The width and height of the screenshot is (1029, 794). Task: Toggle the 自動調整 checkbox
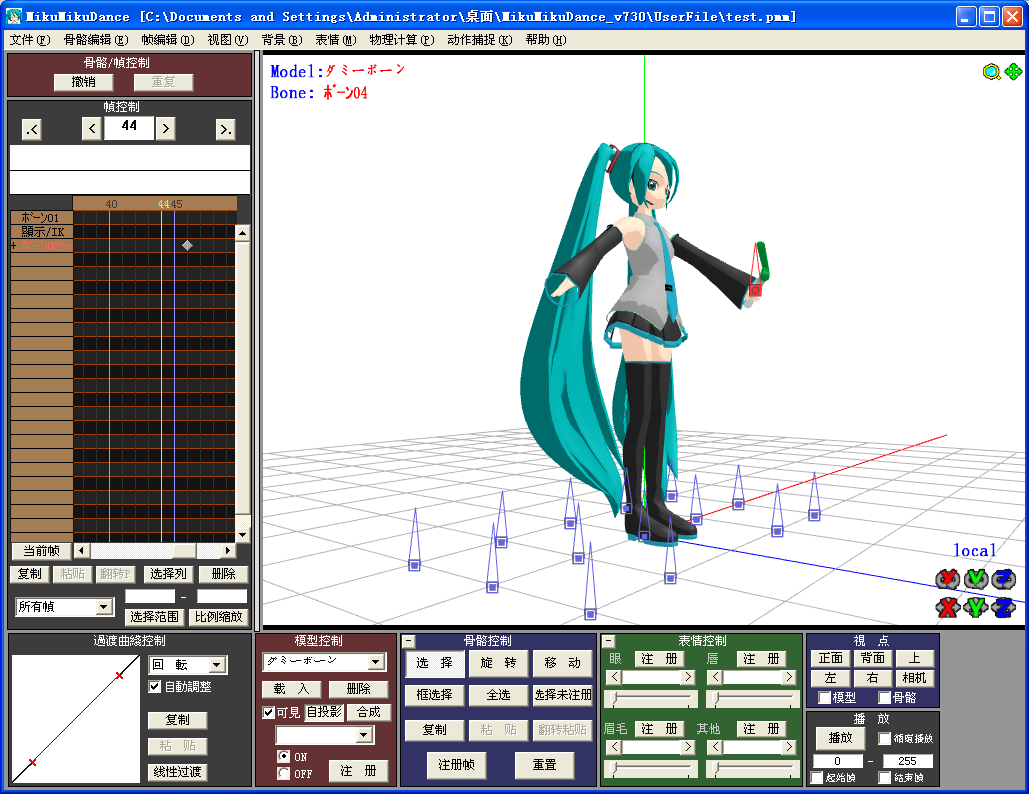tap(155, 686)
